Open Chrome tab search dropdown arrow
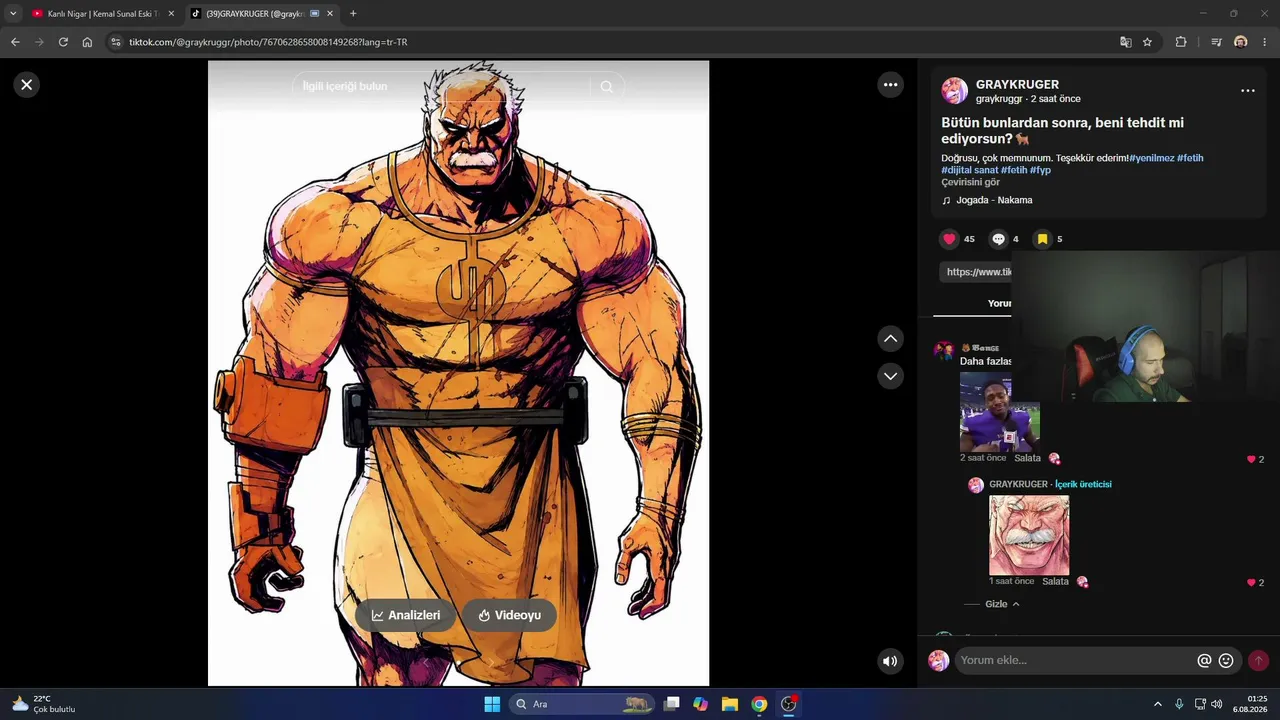 [13, 14]
